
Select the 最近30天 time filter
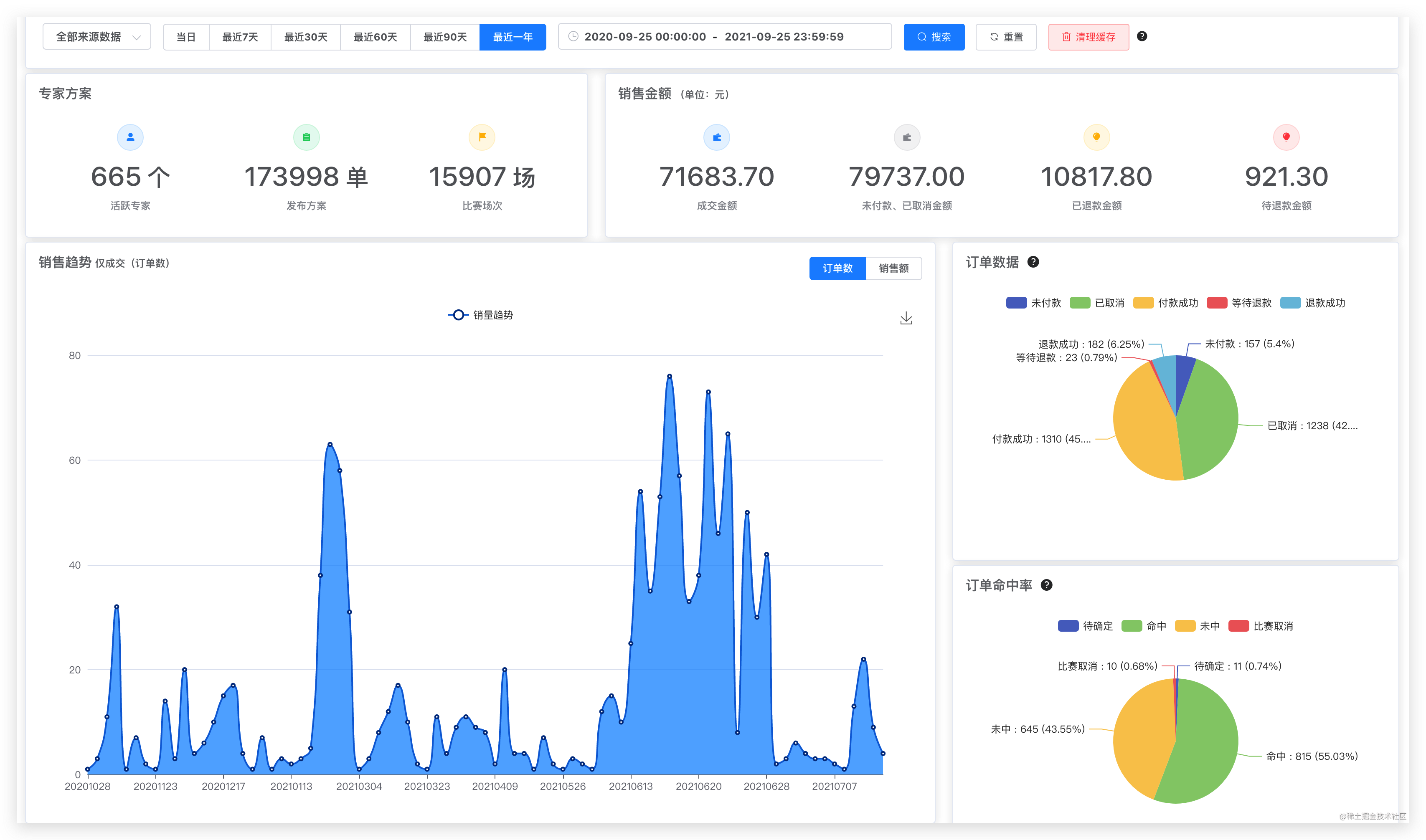pyautogui.click(x=305, y=36)
